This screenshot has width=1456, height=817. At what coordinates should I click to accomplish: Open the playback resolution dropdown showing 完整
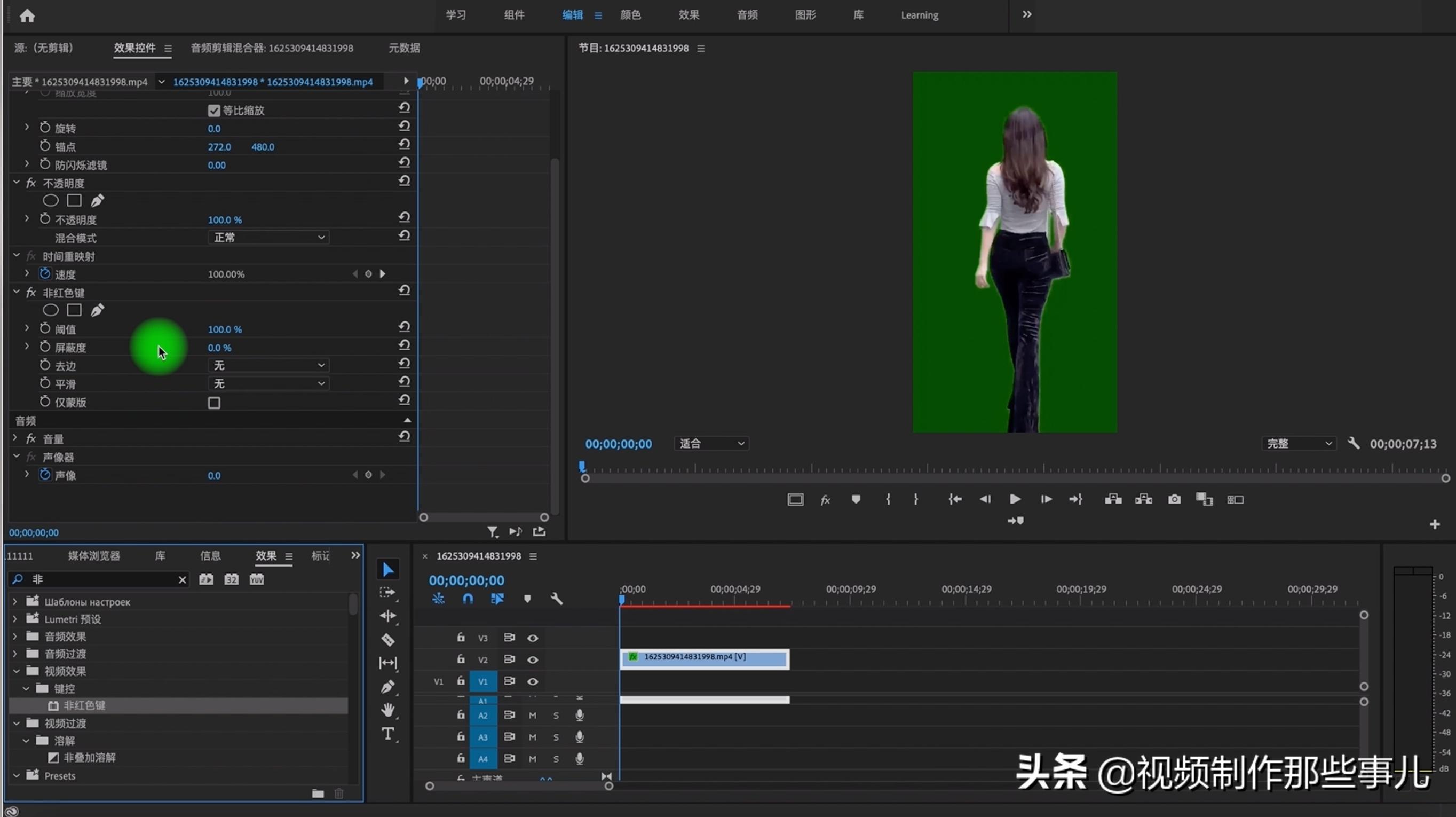click(1299, 443)
